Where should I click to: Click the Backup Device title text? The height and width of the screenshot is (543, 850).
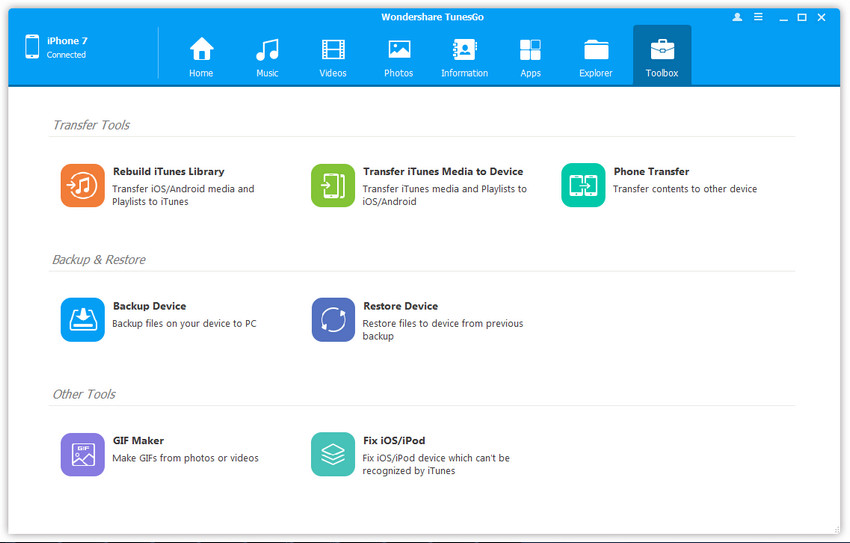point(149,306)
